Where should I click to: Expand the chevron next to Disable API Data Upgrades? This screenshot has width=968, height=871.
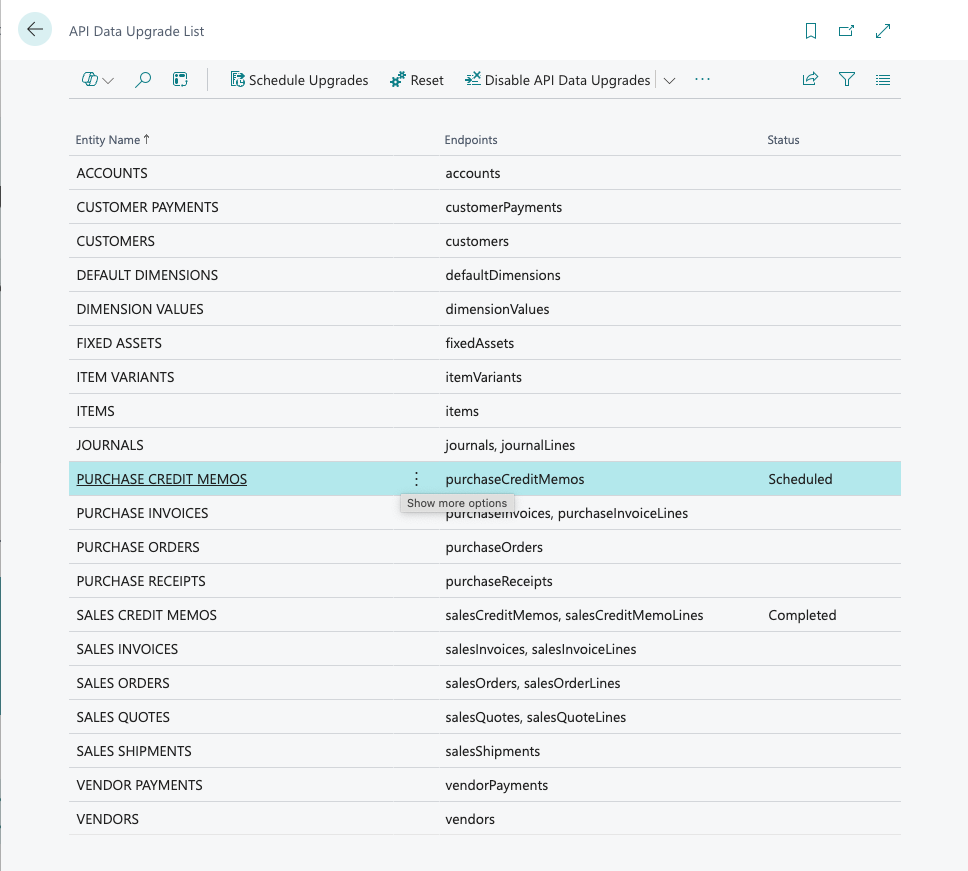[669, 80]
